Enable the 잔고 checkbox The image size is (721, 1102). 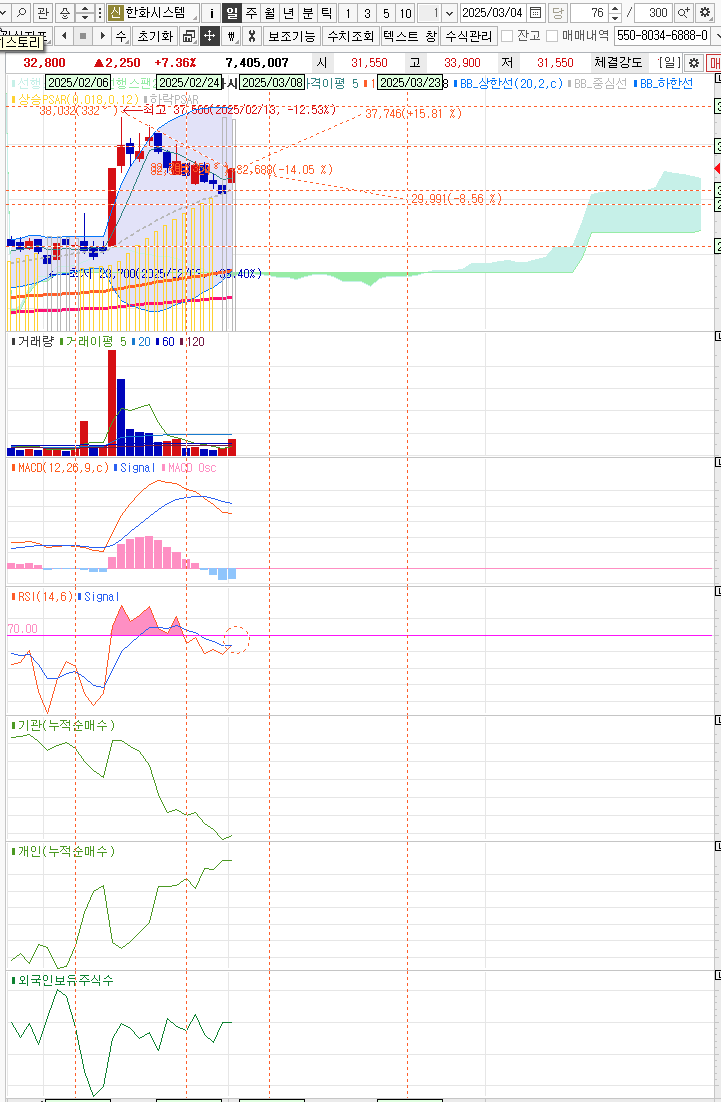point(507,36)
